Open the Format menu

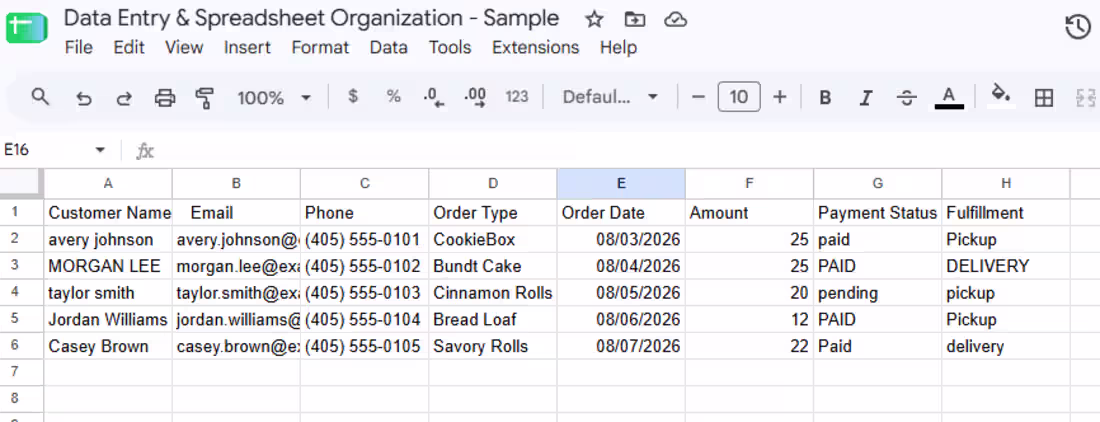point(320,48)
